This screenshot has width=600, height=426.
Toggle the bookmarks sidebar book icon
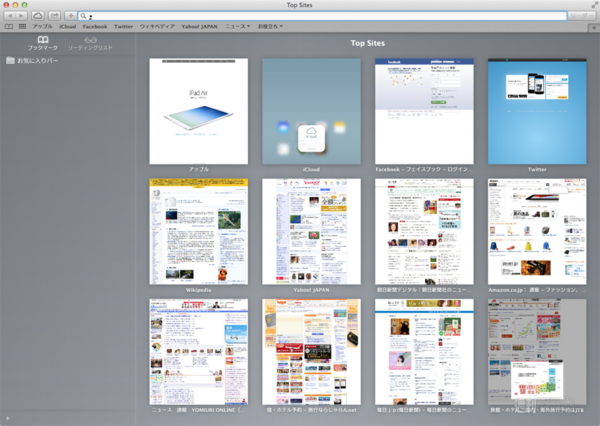tap(9, 26)
